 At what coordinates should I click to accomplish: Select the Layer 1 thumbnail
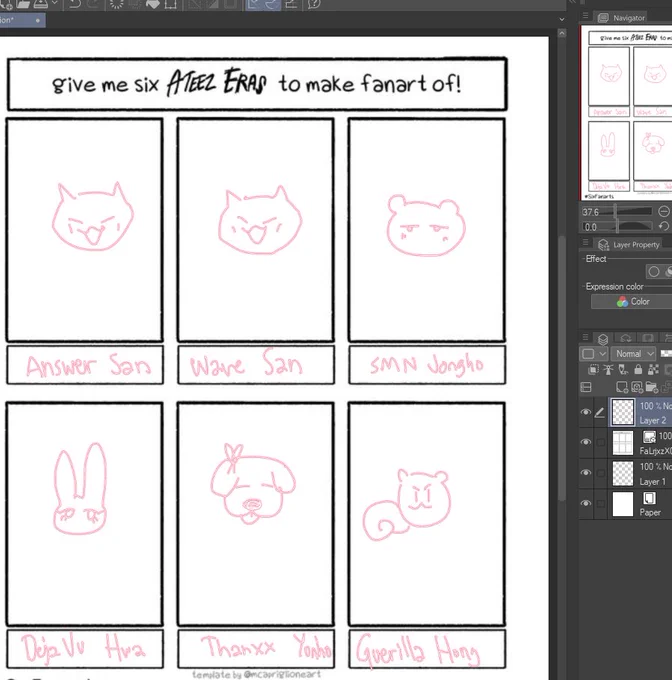pyautogui.click(x=623, y=473)
